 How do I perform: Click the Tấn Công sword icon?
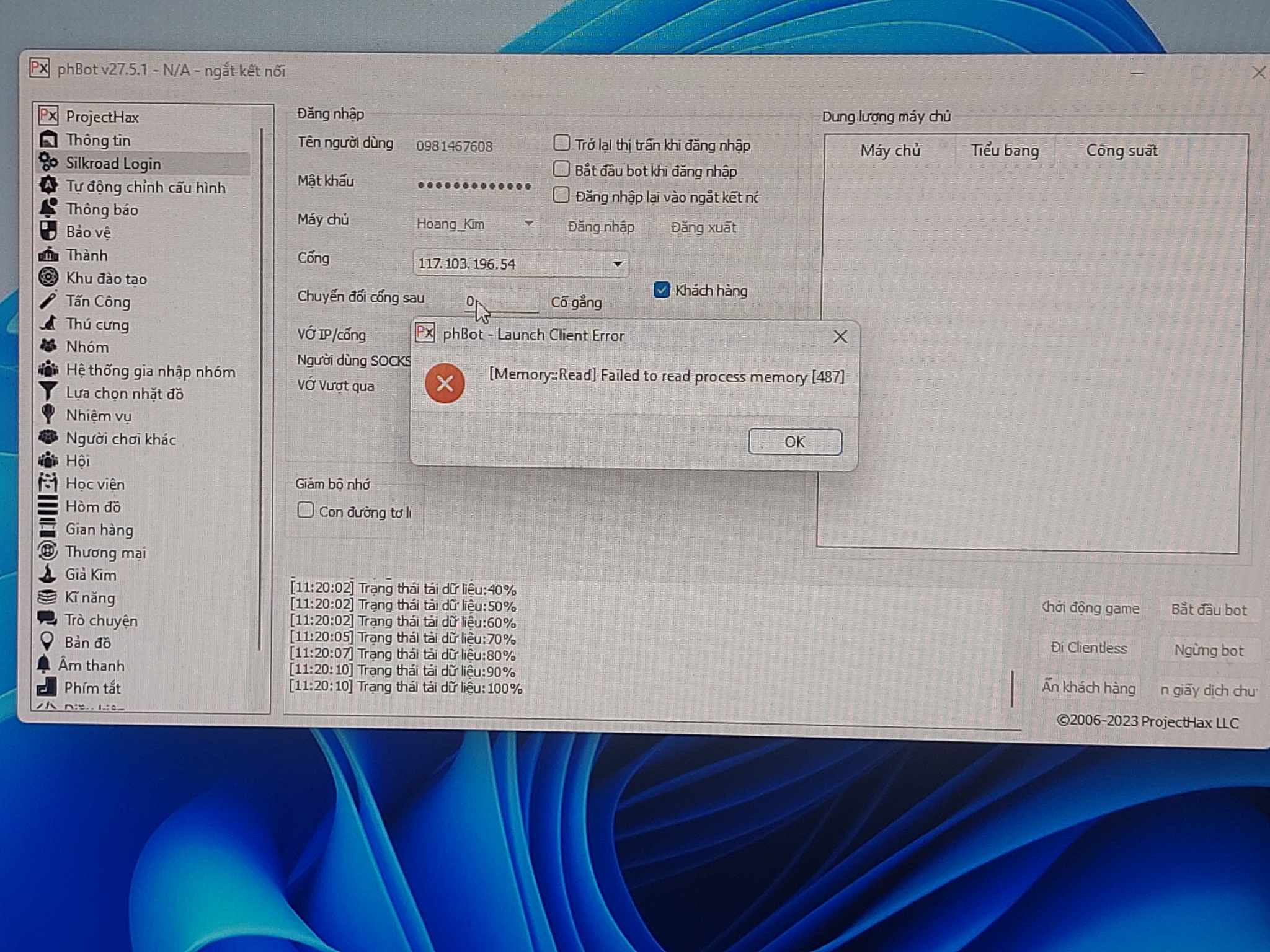point(48,300)
